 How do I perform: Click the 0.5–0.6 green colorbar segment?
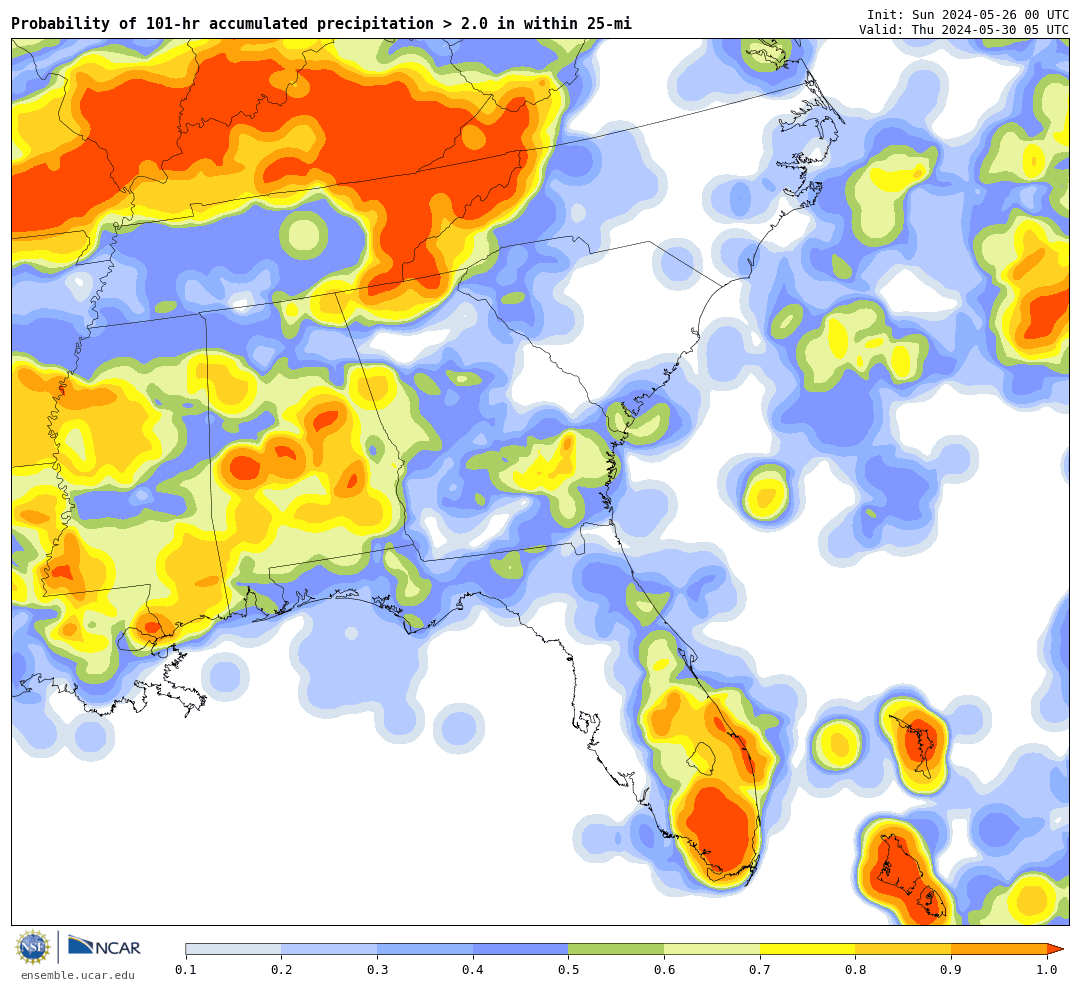click(616, 949)
